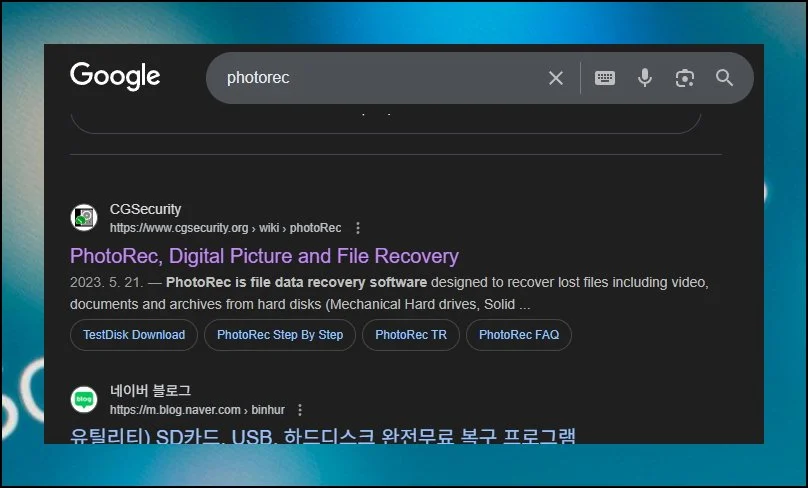Click the search box containing photorec

[380, 78]
